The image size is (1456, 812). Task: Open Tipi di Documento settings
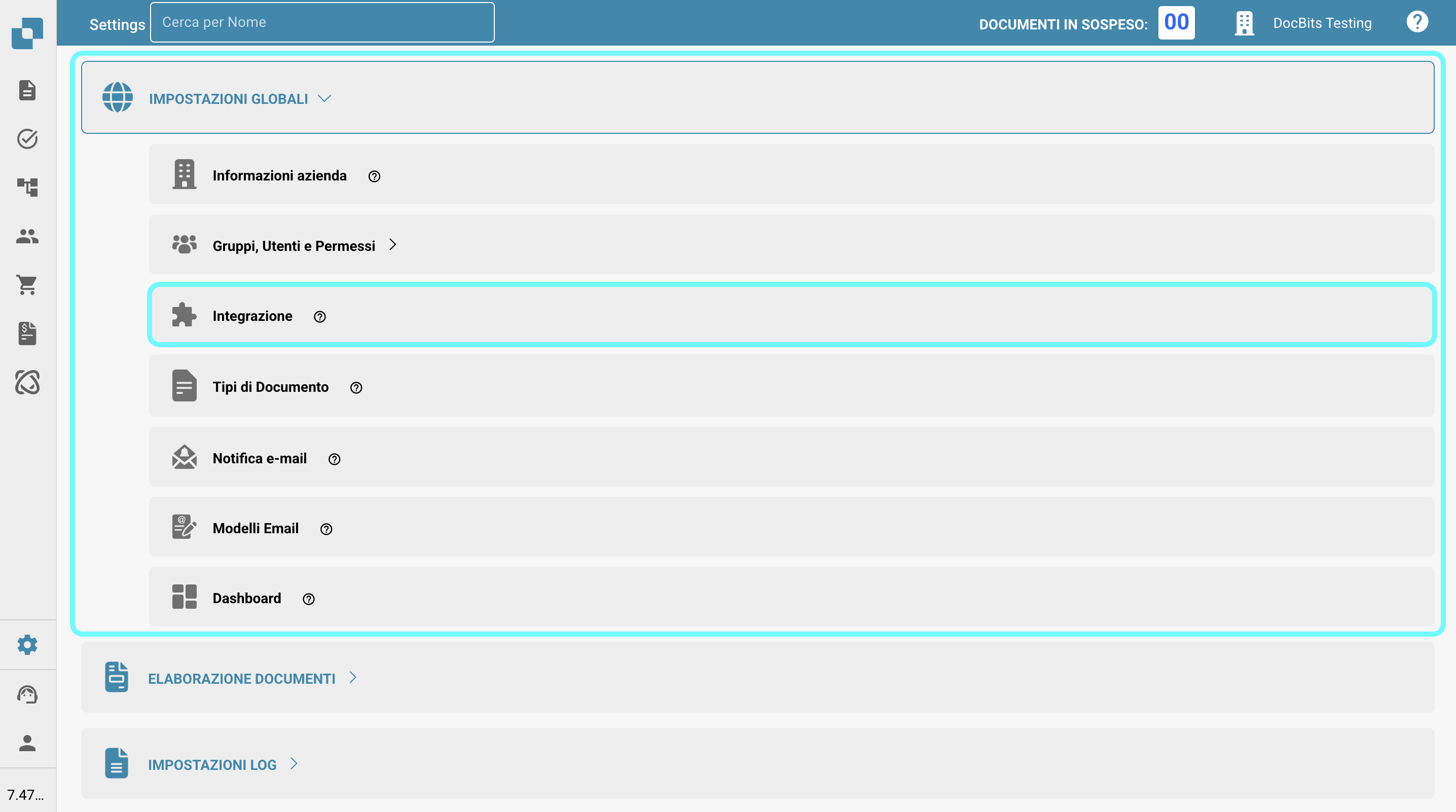click(x=270, y=387)
